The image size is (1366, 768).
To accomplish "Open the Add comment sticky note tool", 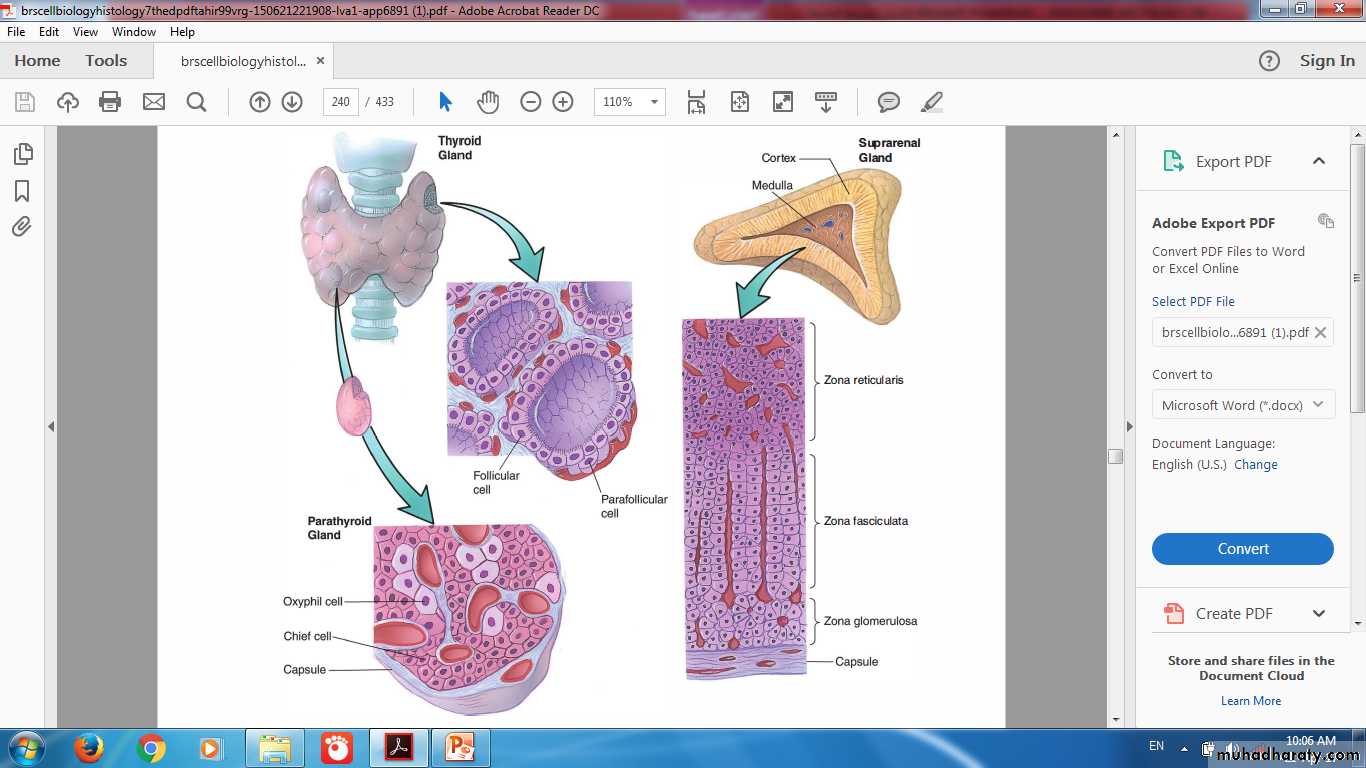I will pos(888,102).
